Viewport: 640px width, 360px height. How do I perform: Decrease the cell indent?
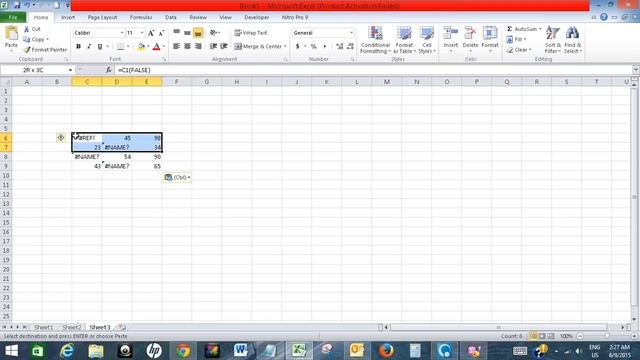[213, 46]
